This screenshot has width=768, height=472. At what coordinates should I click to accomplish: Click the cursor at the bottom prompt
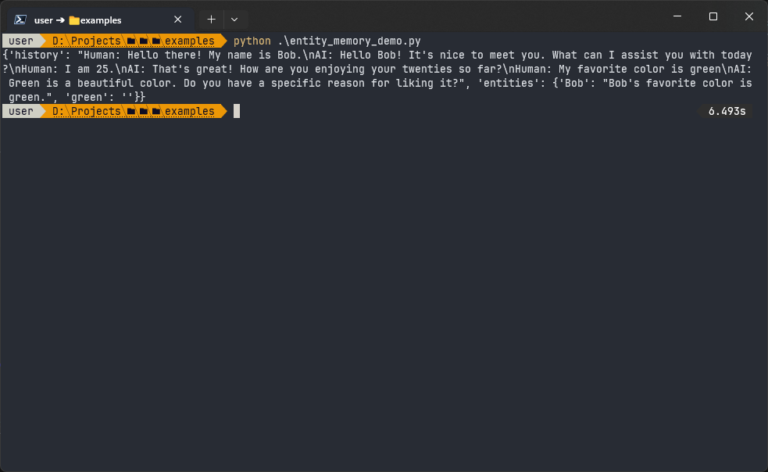pyautogui.click(x=237, y=111)
